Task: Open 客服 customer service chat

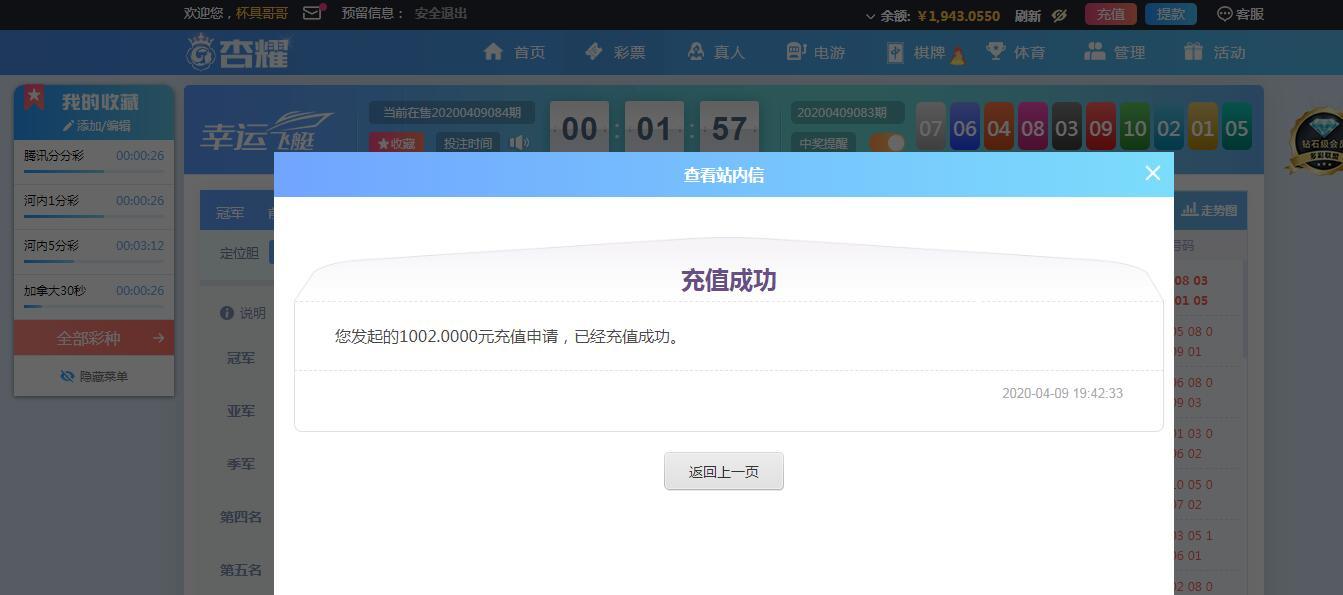Action: tap(1240, 14)
